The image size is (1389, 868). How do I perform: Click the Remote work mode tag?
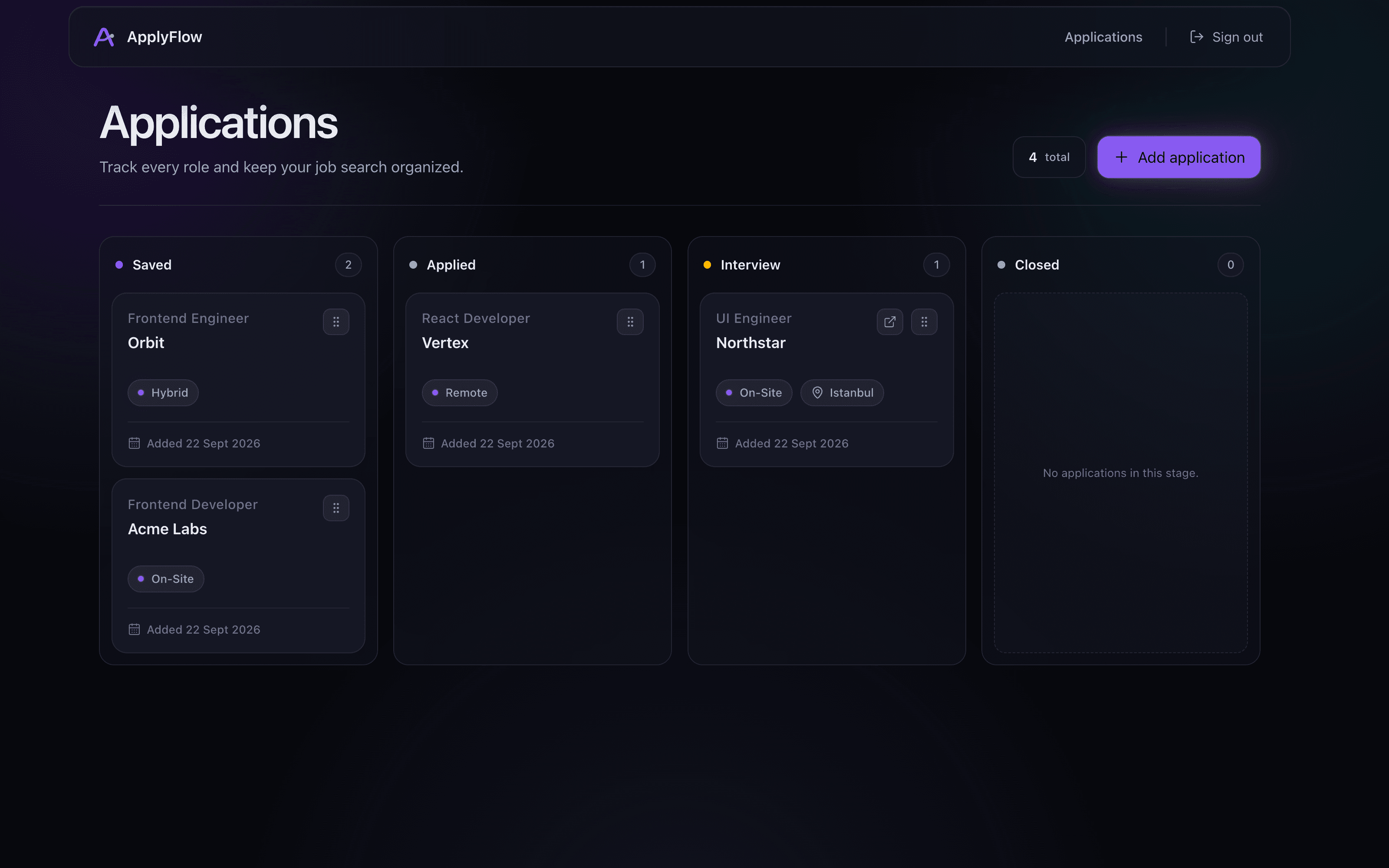[x=459, y=393]
